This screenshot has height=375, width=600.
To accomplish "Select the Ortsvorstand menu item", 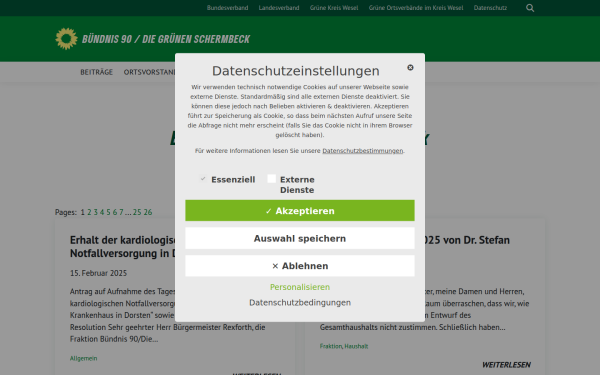I will 149,72.
